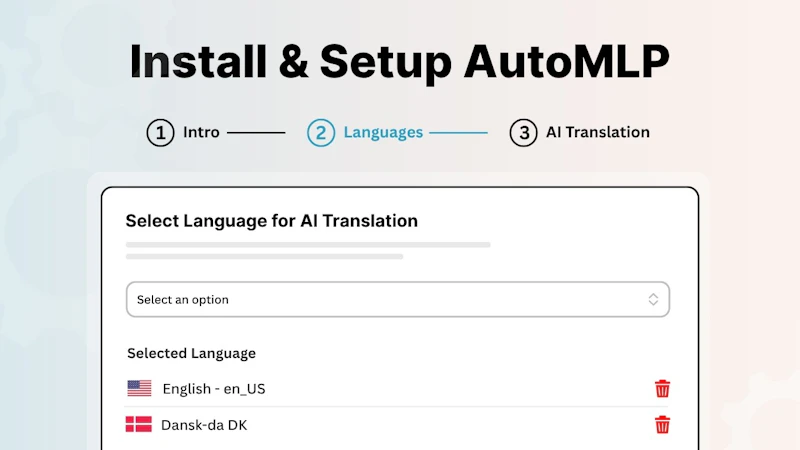The image size is (800, 450).
Task: Click the Selected Language label
Action: 191,353
